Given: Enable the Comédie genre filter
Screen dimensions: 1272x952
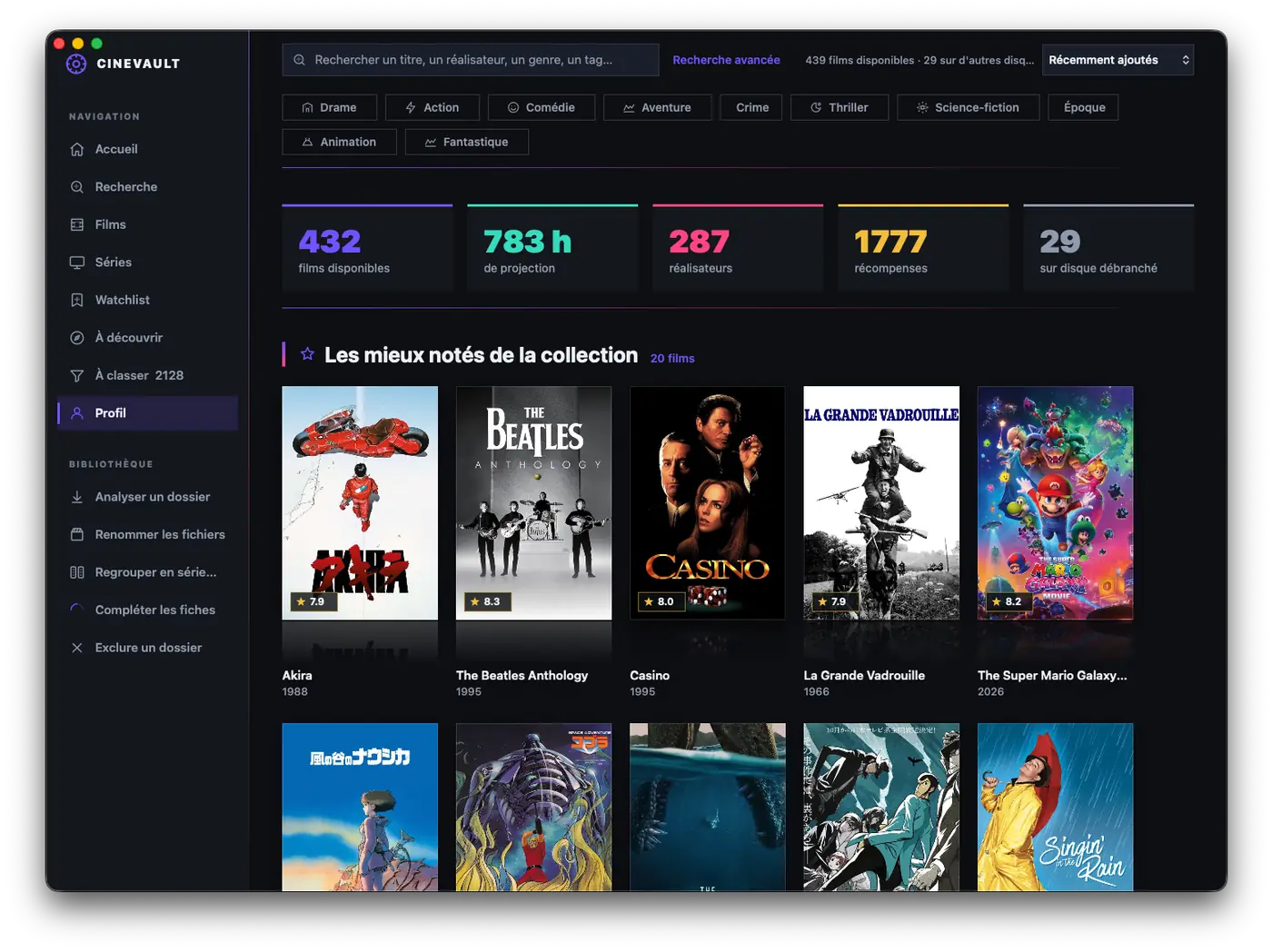Looking at the screenshot, I should tap(542, 107).
